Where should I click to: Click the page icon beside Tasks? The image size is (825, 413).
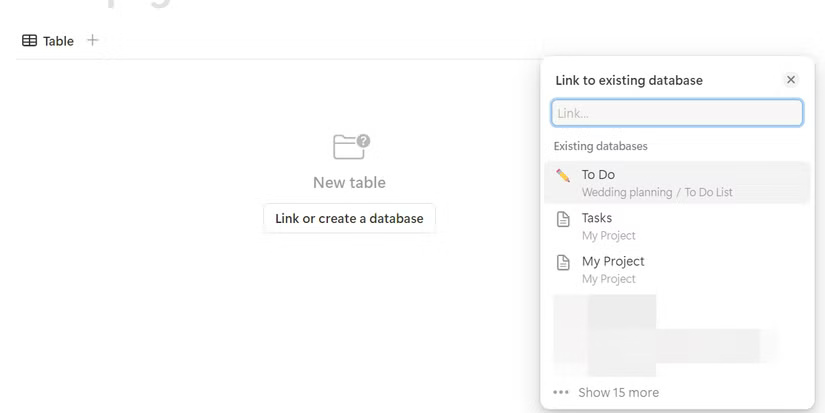[563, 219]
